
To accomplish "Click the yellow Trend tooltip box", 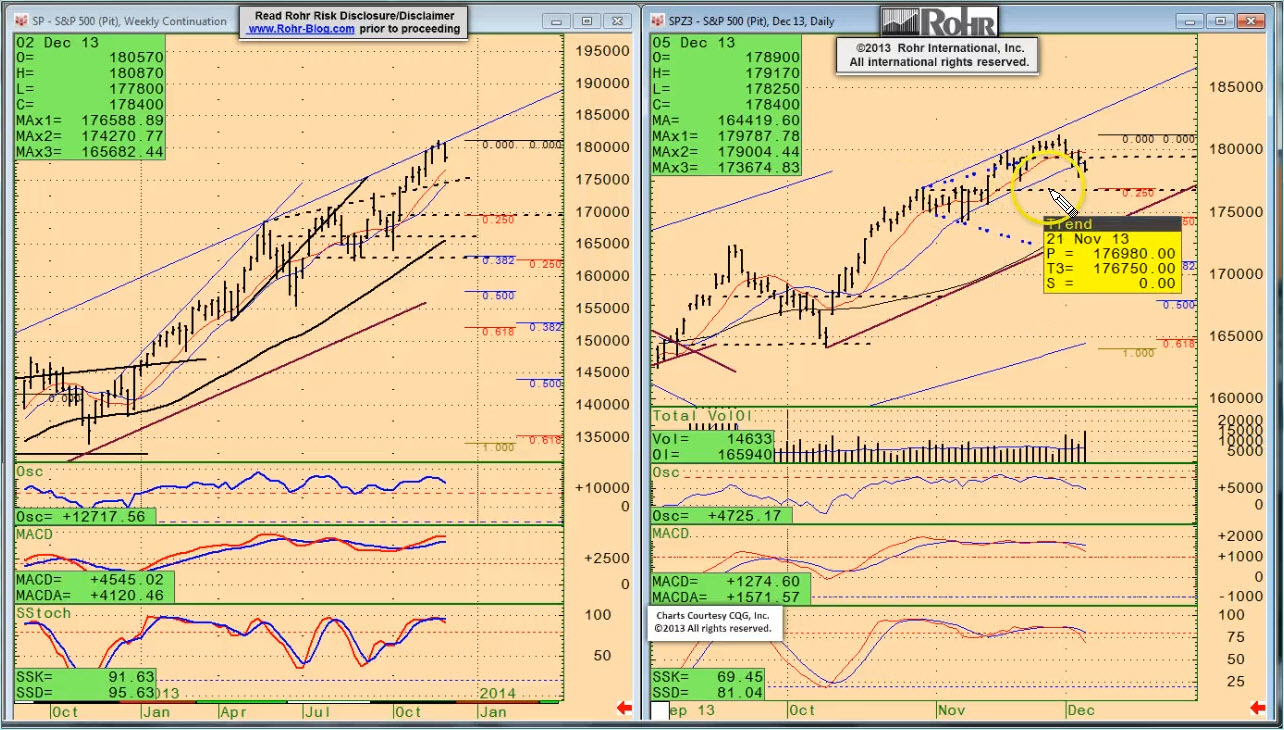I will pos(1112,255).
